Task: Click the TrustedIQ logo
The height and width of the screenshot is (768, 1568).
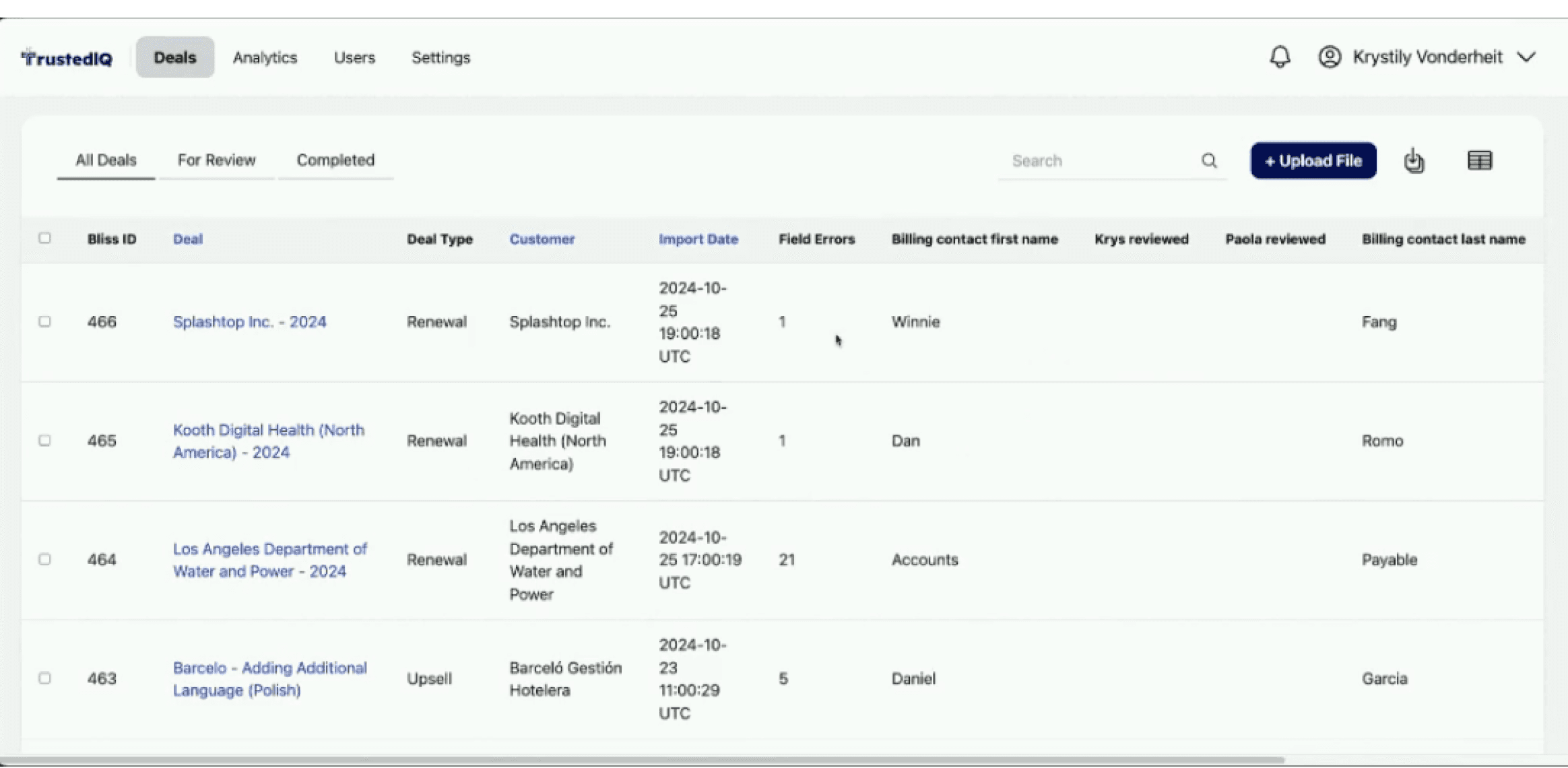Action: (x=67, y=59)
